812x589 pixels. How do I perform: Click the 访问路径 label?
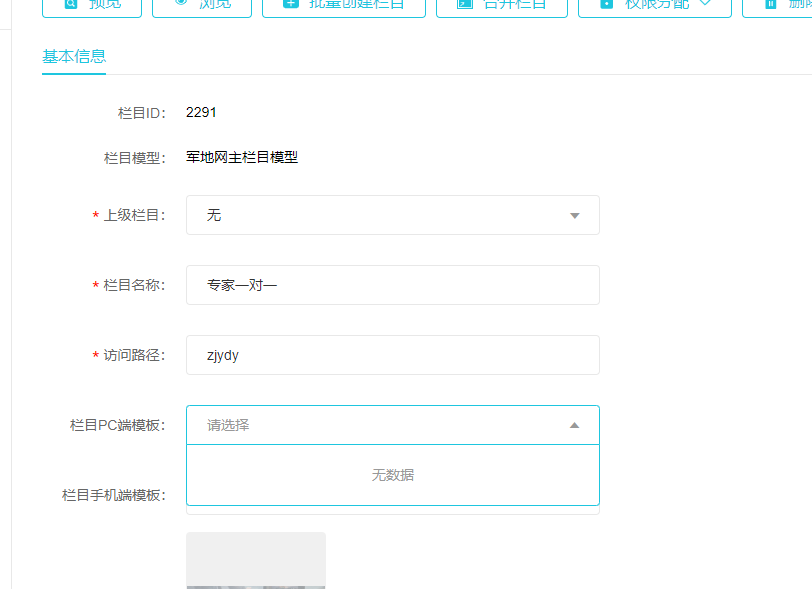134,355
